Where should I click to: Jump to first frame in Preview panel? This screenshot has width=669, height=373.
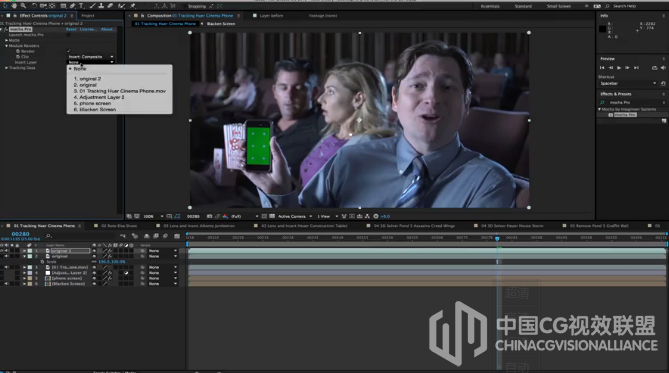(602, 68)
